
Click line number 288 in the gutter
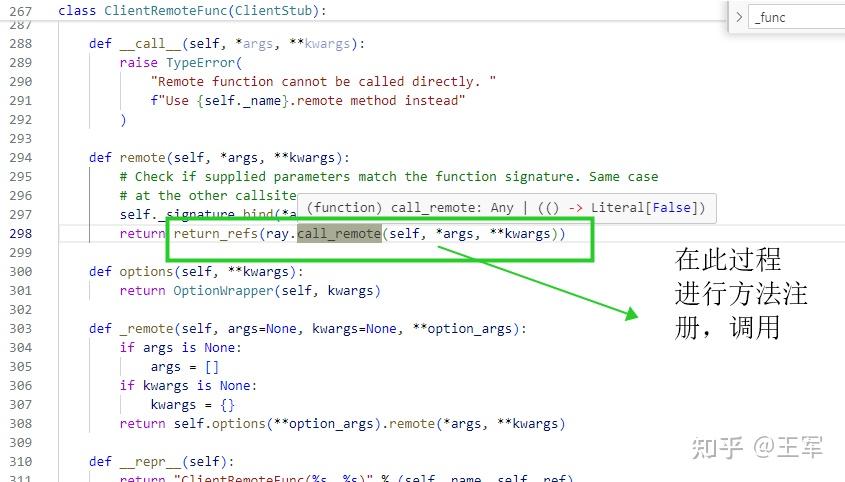tap(20, 44)
